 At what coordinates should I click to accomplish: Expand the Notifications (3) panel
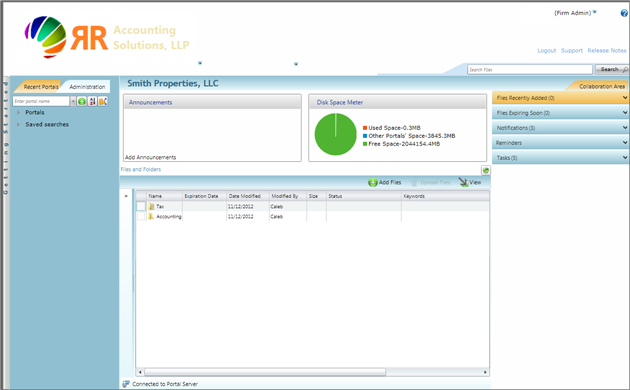point(560,128)
